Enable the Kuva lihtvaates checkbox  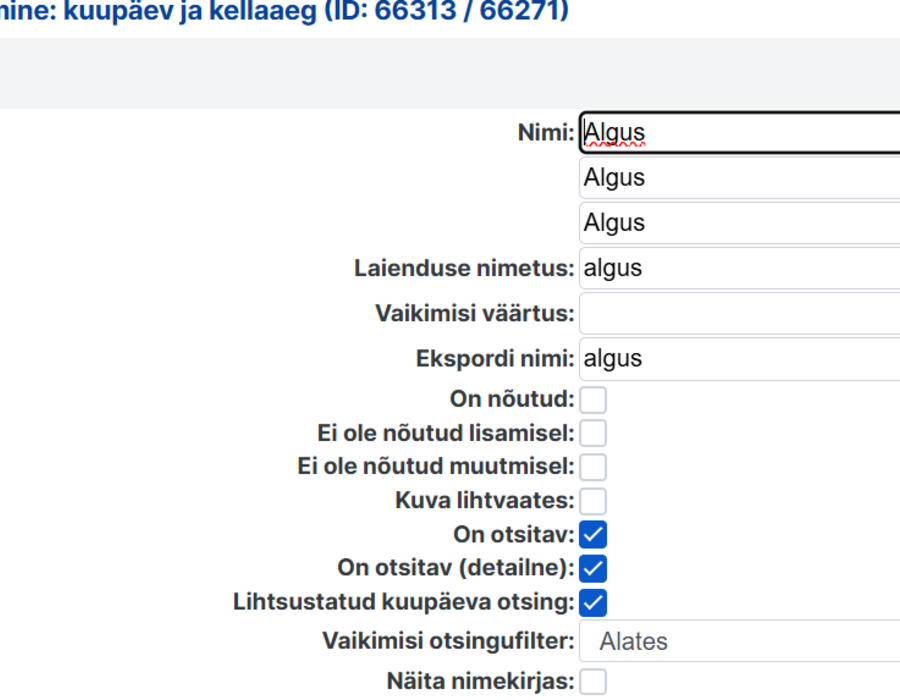coord(593,501)
